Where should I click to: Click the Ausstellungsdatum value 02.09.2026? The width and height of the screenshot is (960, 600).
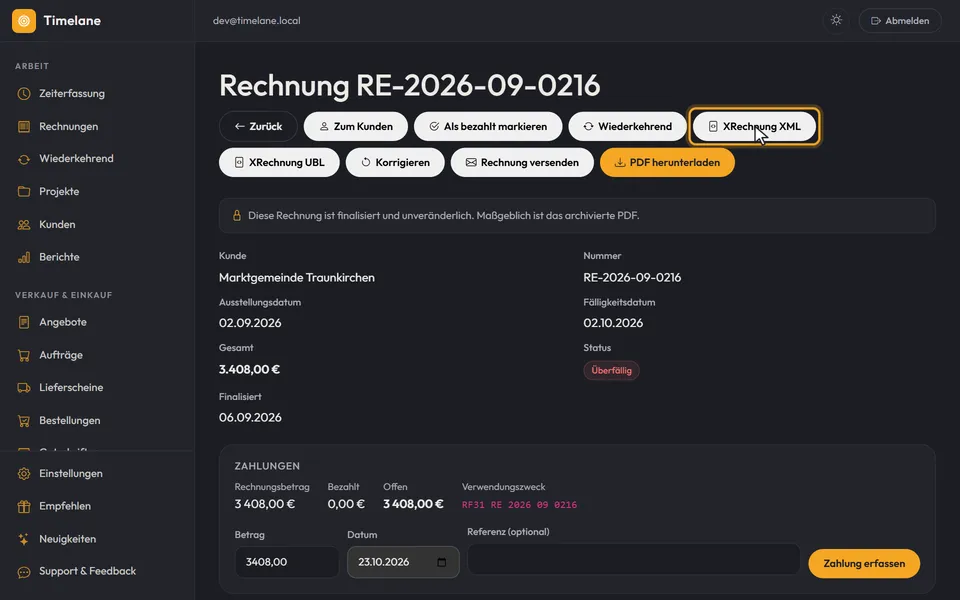[x=250, y=323]
